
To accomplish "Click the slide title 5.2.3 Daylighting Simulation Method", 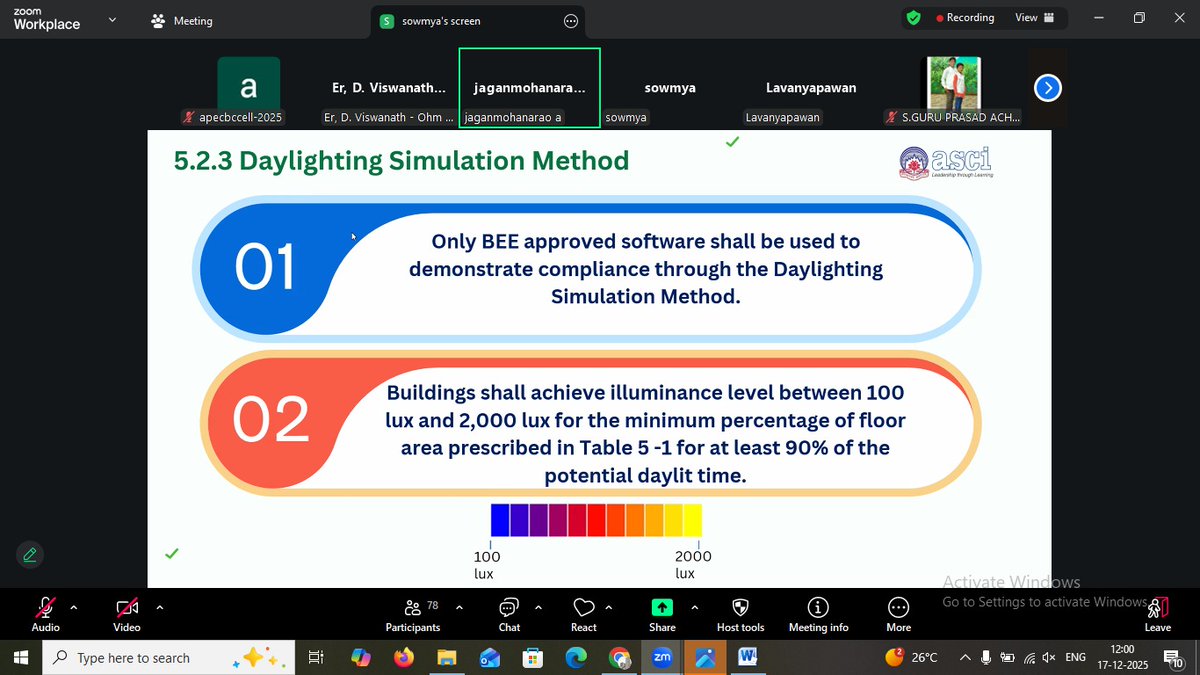I will tap(401, 160).
